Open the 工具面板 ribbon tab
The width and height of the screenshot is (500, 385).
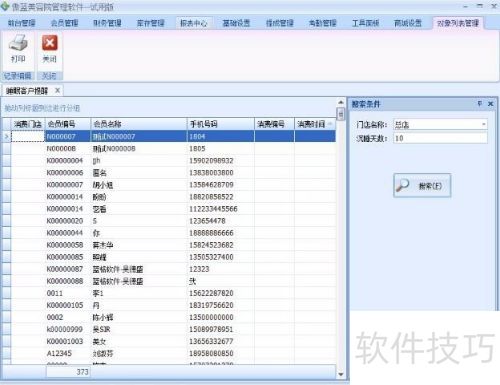366,23
